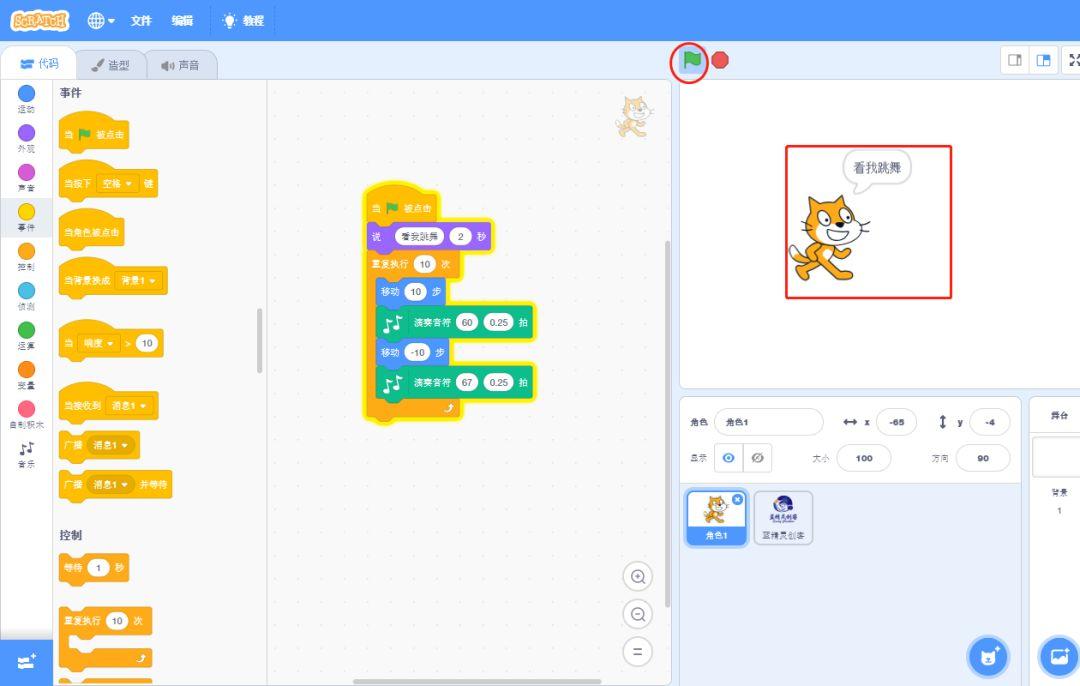Image resolution: width=1080 pixels, height=686 pixels.
Task: Click the green flag to run
Action: (691, 61)
